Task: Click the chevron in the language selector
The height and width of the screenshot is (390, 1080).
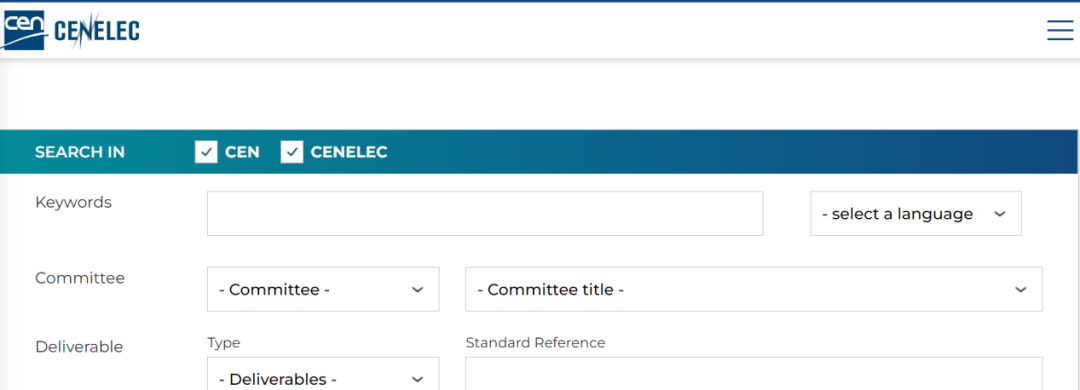Action: coord(1000,214)
